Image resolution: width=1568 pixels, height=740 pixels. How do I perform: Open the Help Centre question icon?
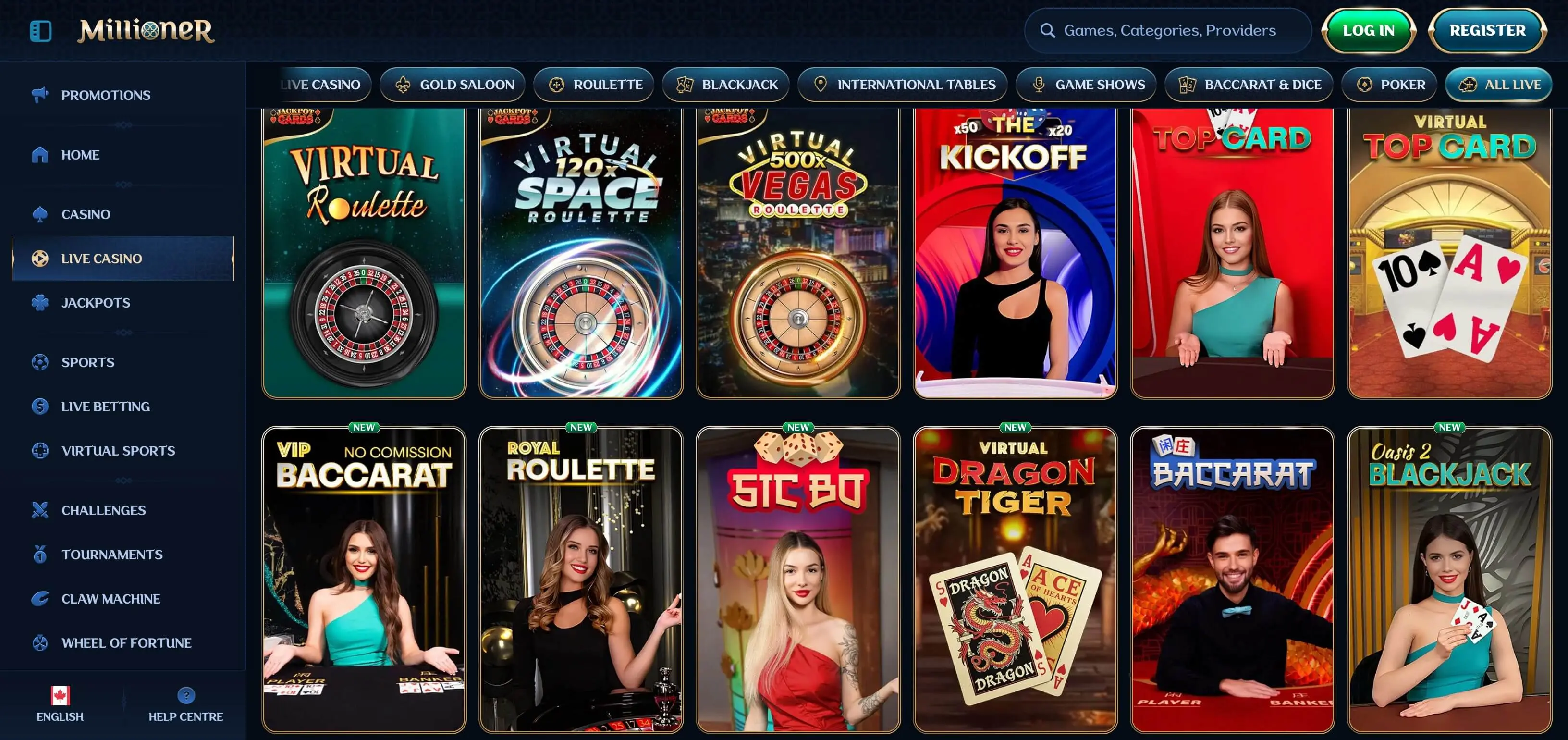[x=185, y=695]
